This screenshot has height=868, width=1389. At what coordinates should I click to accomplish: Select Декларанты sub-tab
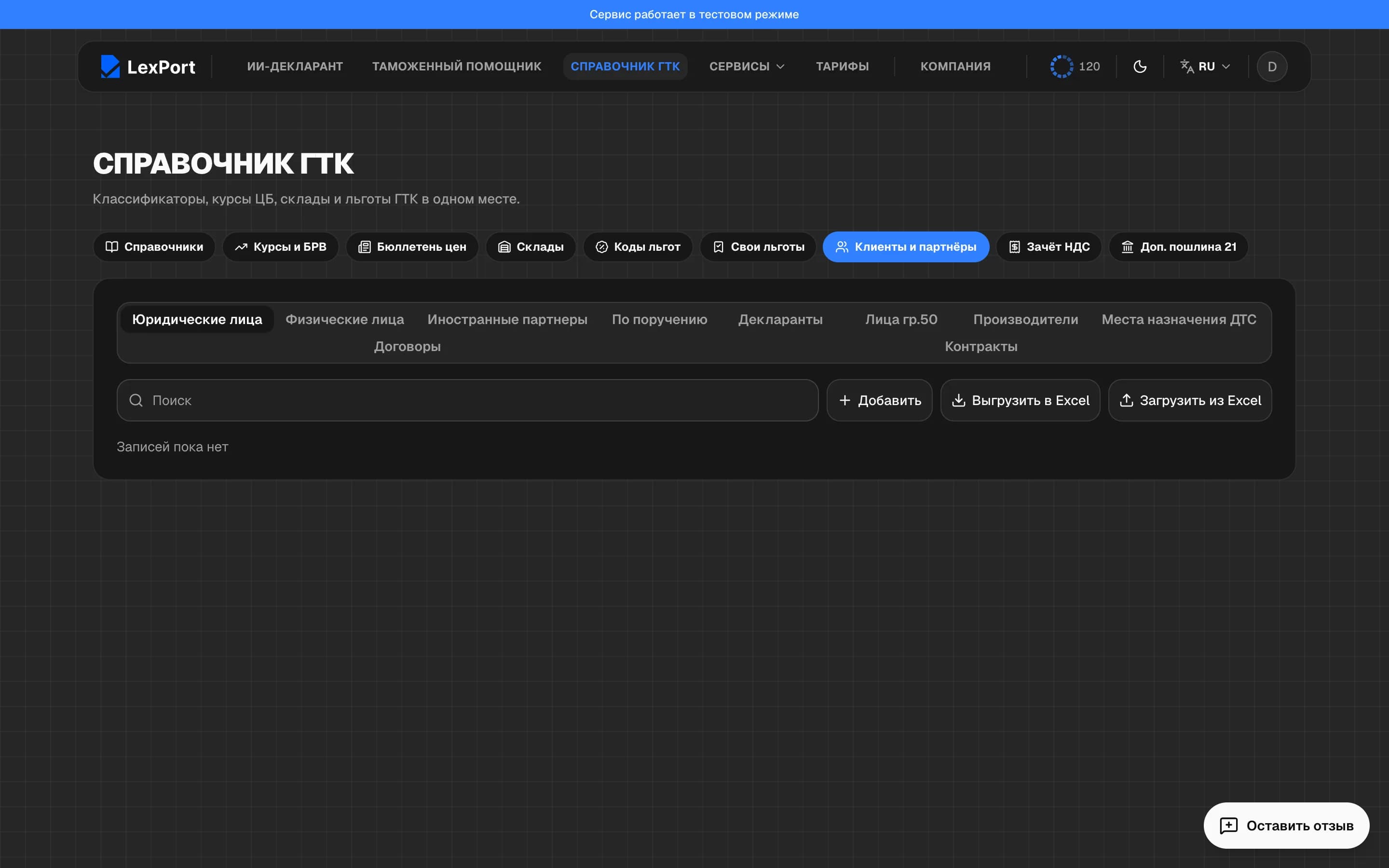click(780, 319)
